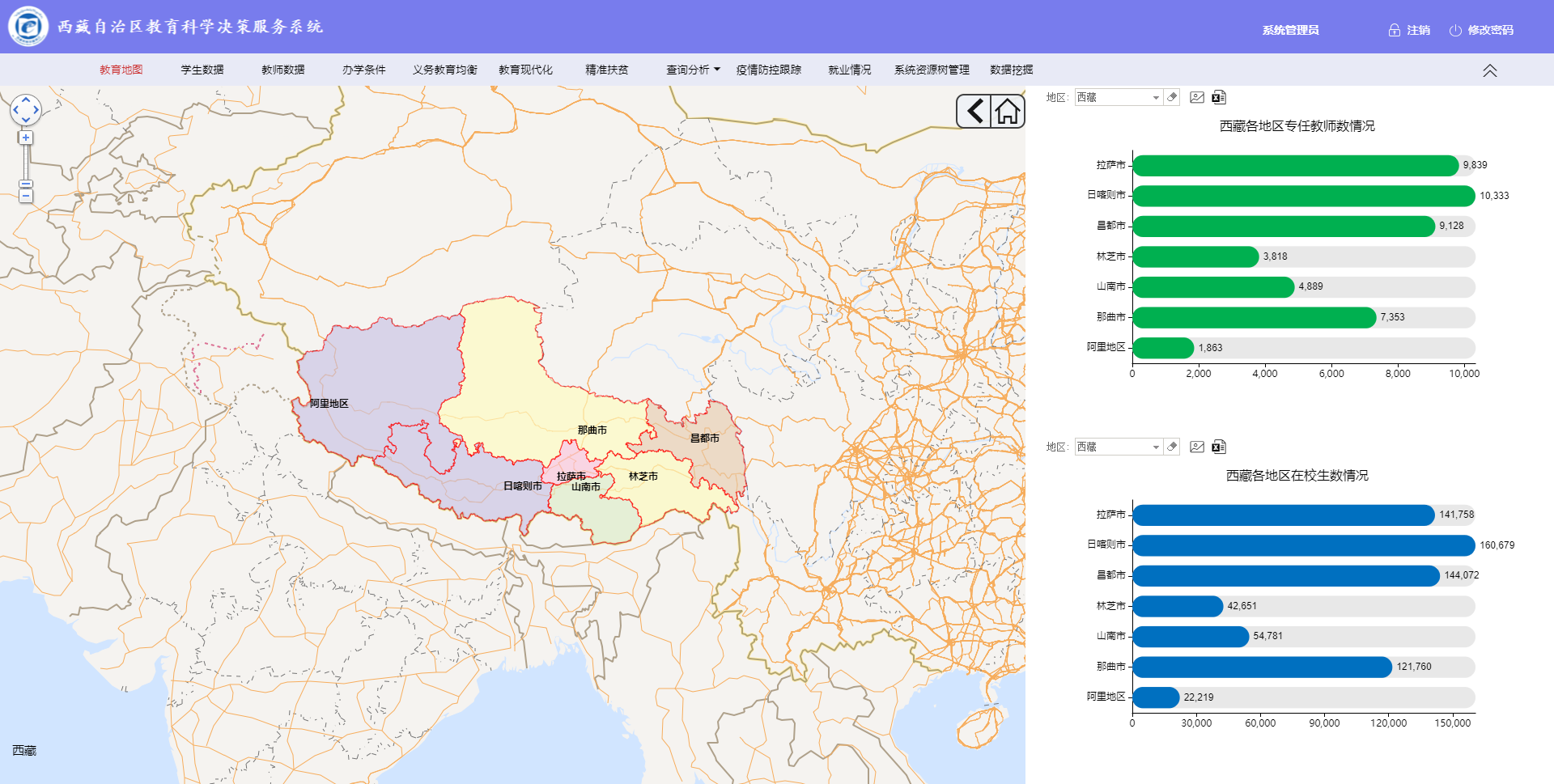This screenshot has height=784, width=1554.
Task: Open the region dropdown above the teacher chart
Action: pyautogui.click(x=1156, y=98)
